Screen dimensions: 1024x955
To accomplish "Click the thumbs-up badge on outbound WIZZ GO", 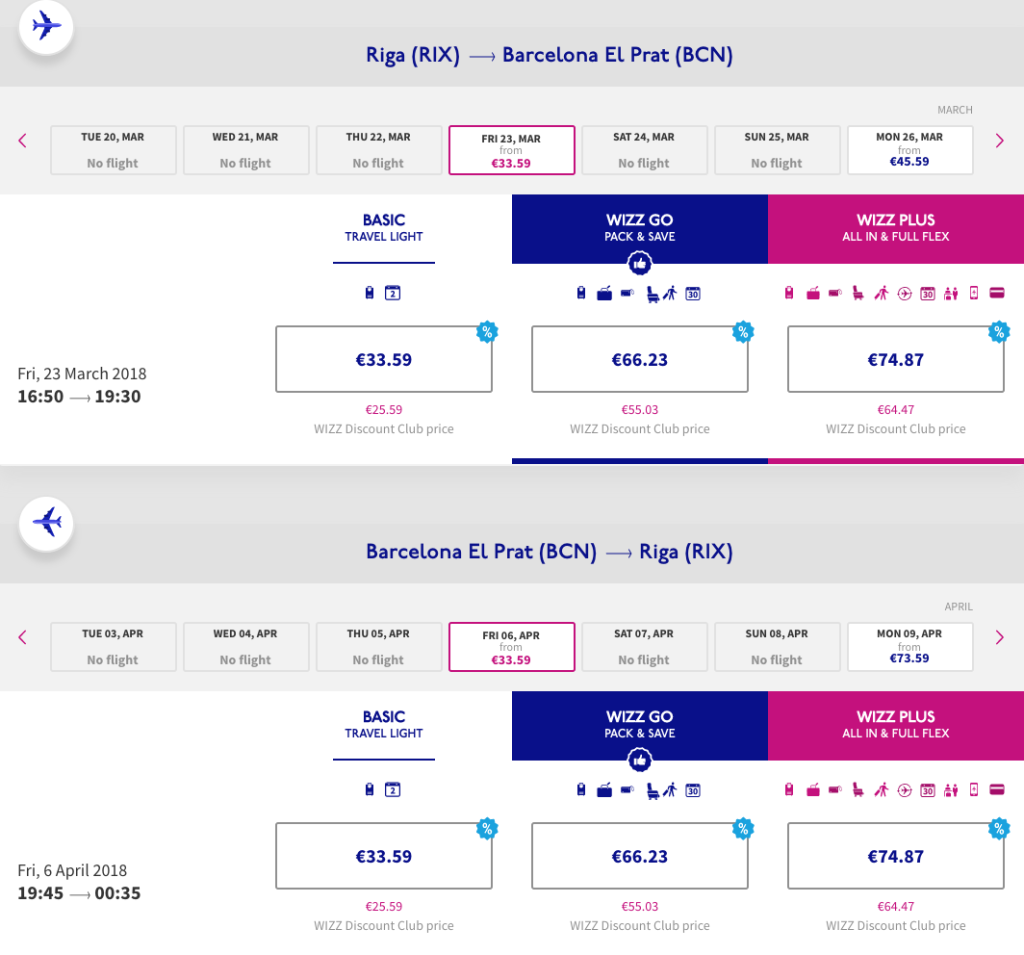I will click(640, 264).
